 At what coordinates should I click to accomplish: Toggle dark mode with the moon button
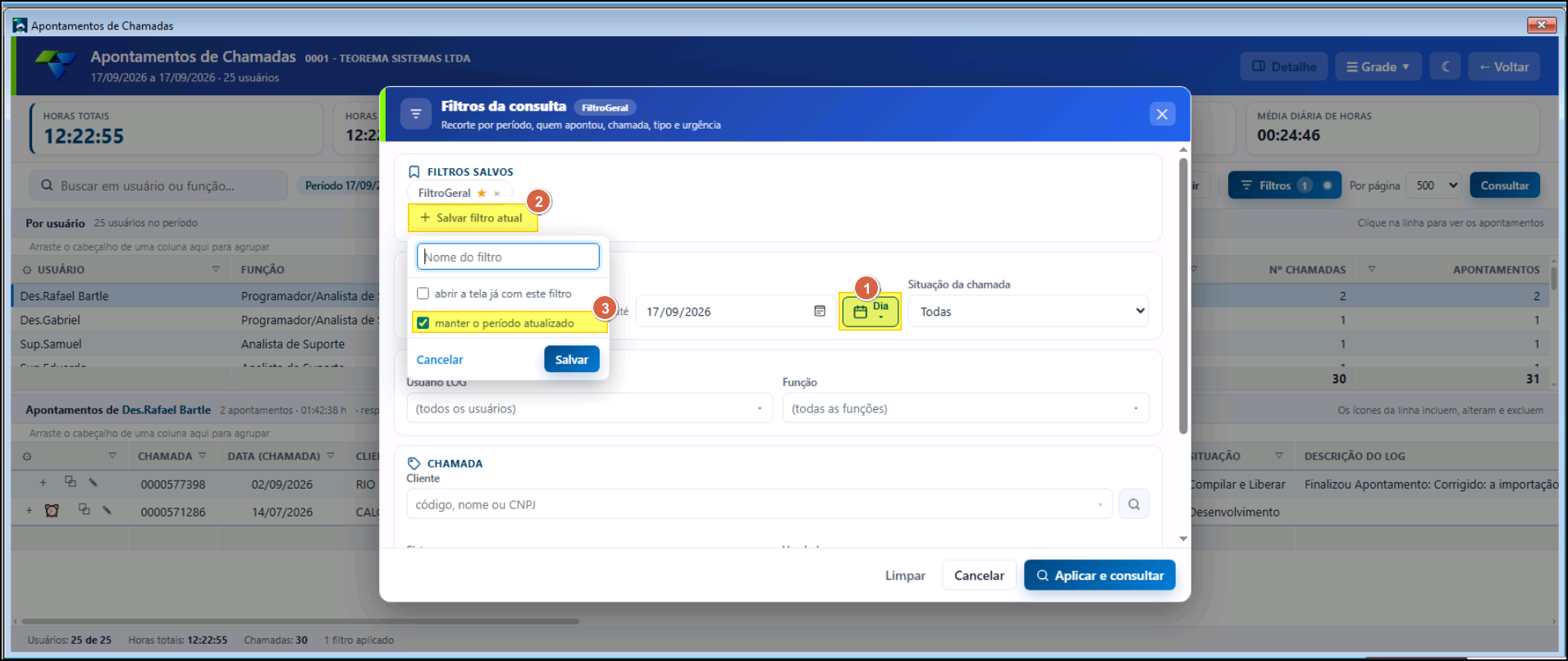pos(1445,66)
